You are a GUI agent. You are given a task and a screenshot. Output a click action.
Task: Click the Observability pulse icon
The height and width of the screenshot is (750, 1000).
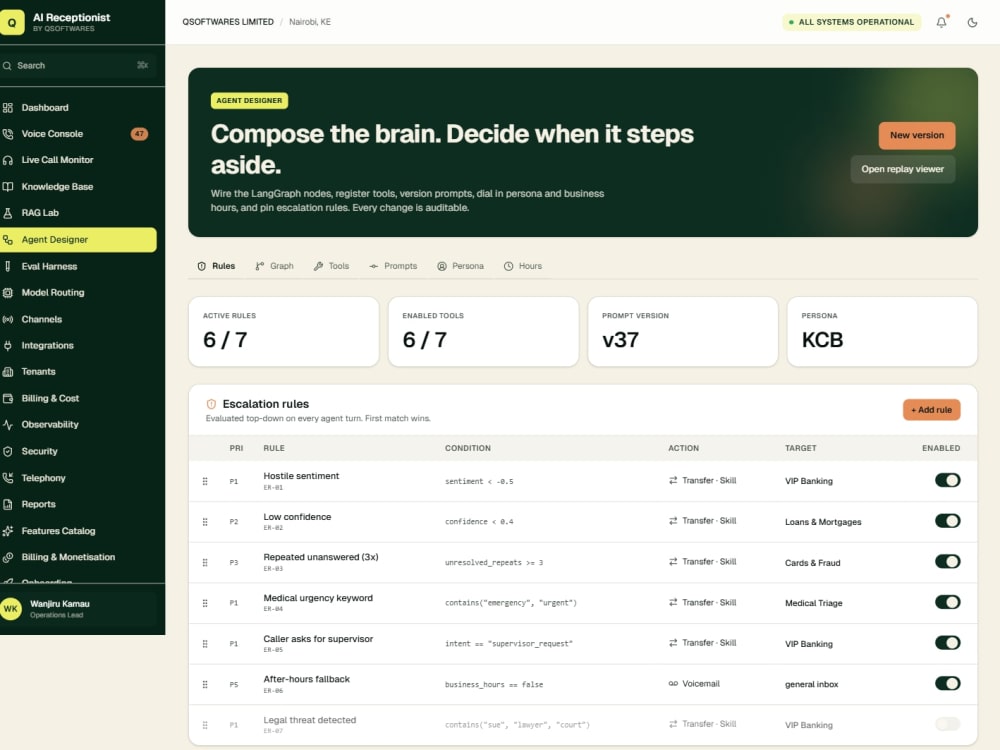coord(8,425)
